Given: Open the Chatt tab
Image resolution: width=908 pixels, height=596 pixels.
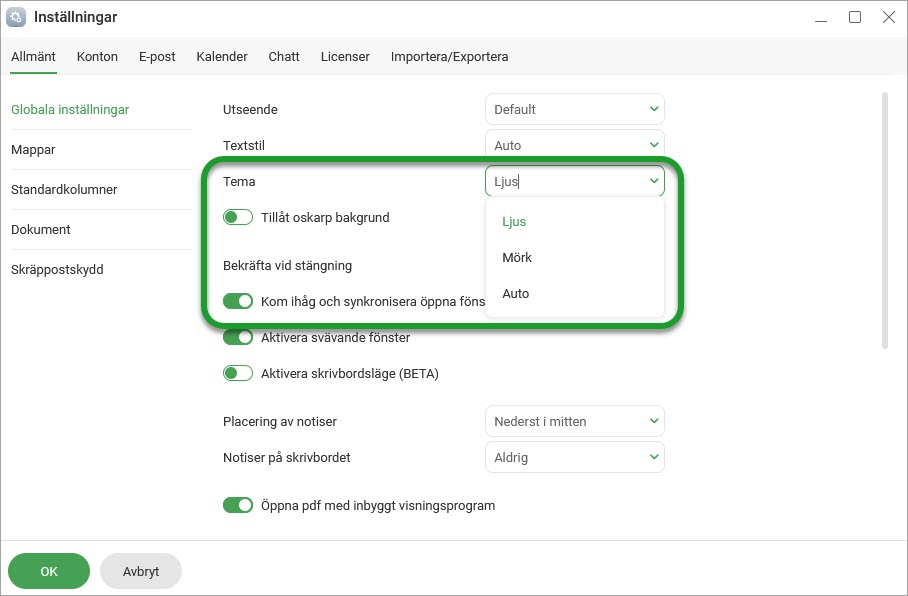Looking at the screenshot, I should click(x=284, y=57).
